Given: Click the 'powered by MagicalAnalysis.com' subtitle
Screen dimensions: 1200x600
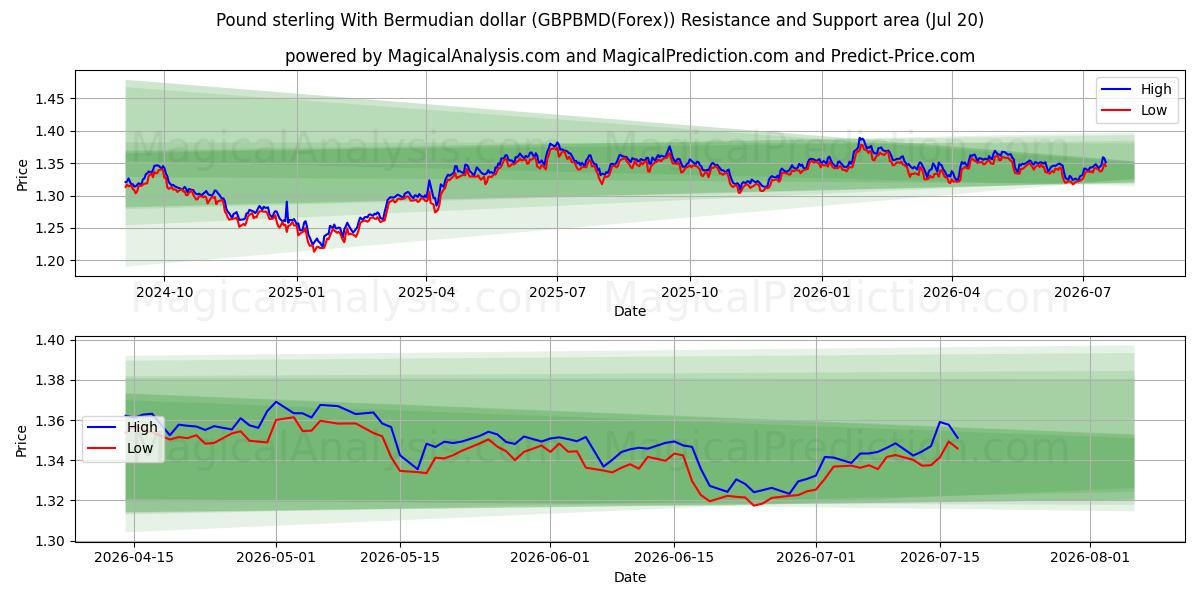Looking at the screenshot, I should click(x=630, y=56).
